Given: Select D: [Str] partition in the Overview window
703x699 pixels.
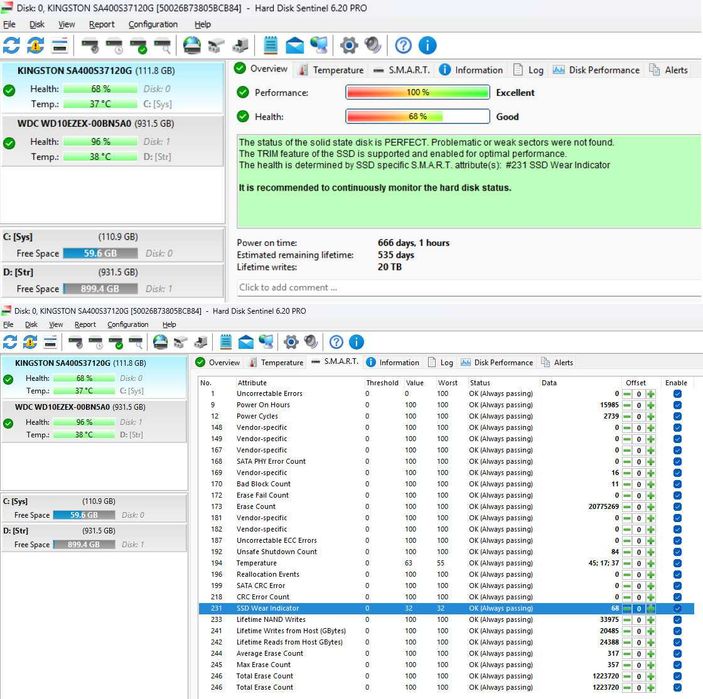Looking at the screenshot, I should [112, 281].
